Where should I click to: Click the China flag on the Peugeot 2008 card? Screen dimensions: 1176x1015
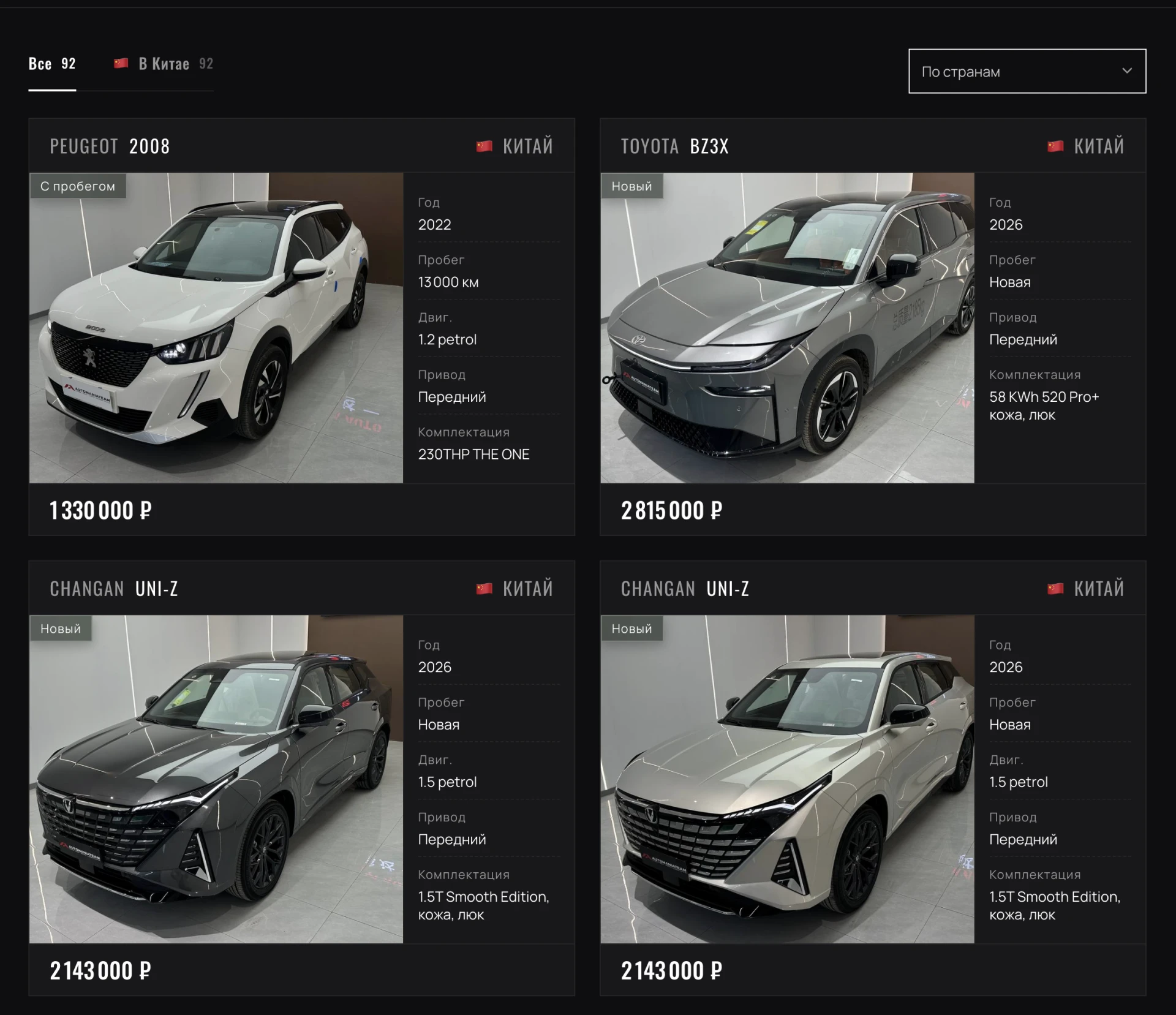[484, 146]
